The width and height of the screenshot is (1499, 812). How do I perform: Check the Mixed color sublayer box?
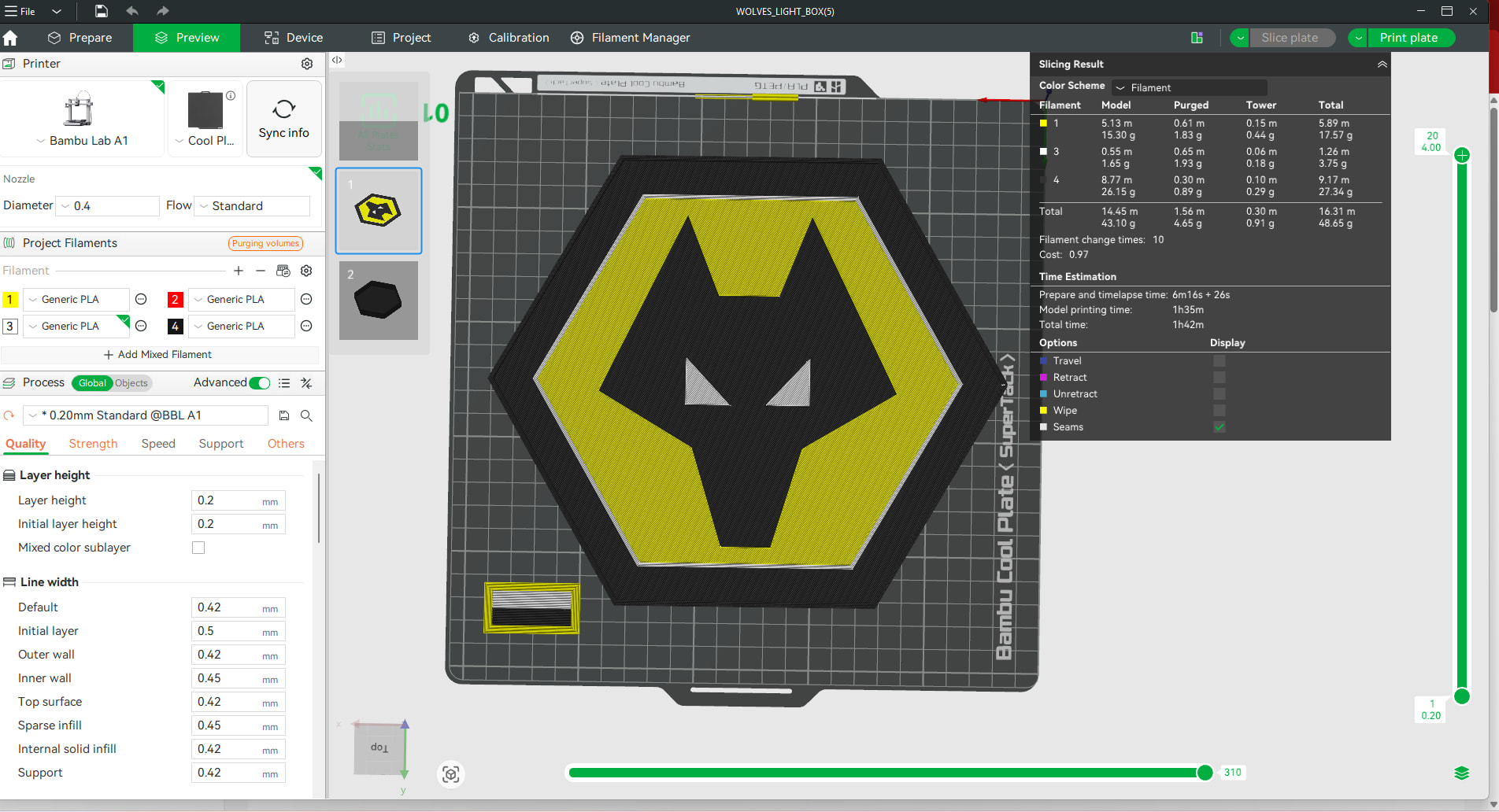(198, 548)
